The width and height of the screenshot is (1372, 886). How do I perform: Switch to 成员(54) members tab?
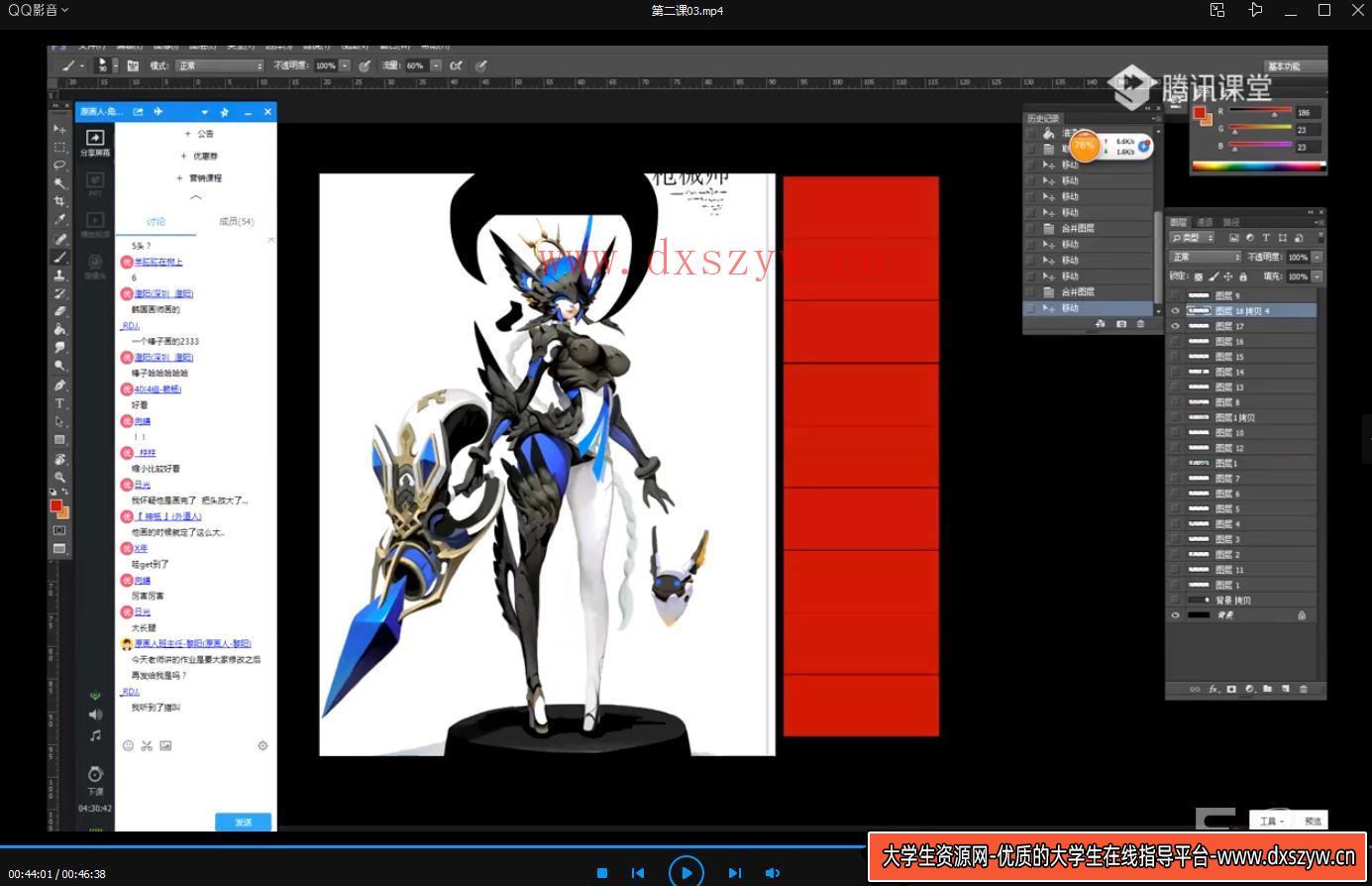point(237,222)
